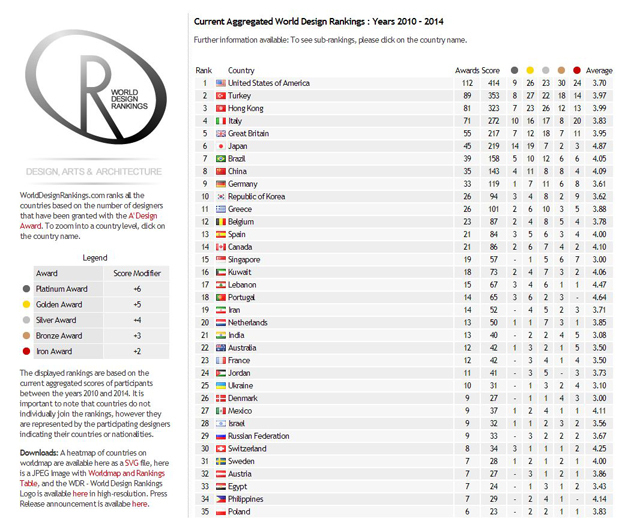The width and height of the screenshot is (640, 518).
Task: Click the Lebanon flag icon
Action: coord(221,285)
